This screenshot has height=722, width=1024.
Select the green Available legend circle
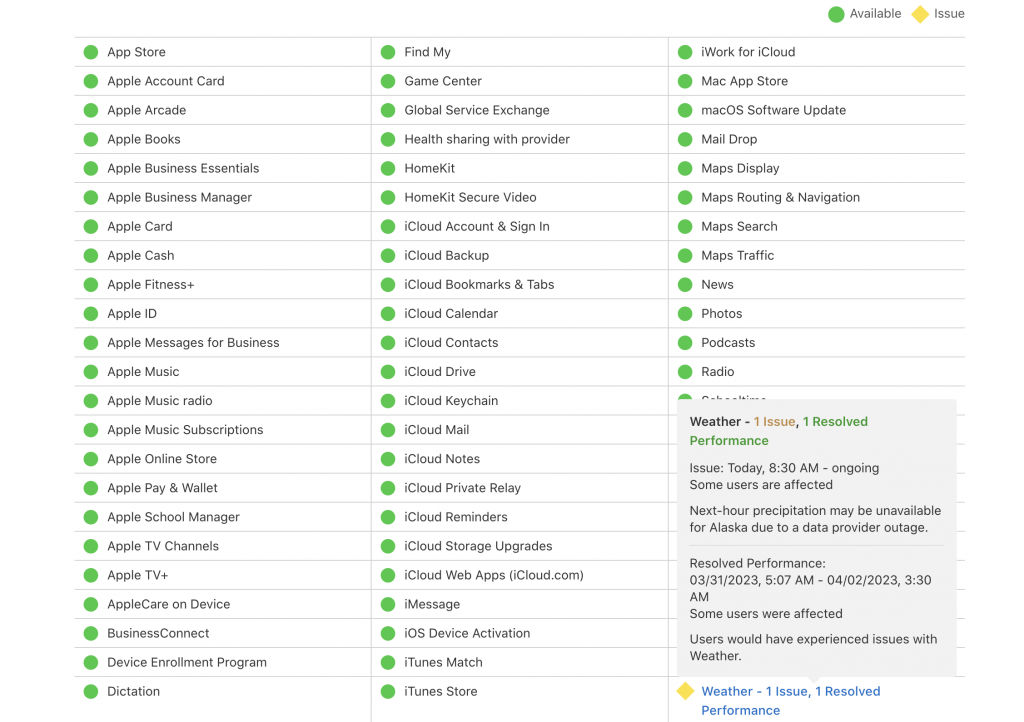[x=836, y=14]
